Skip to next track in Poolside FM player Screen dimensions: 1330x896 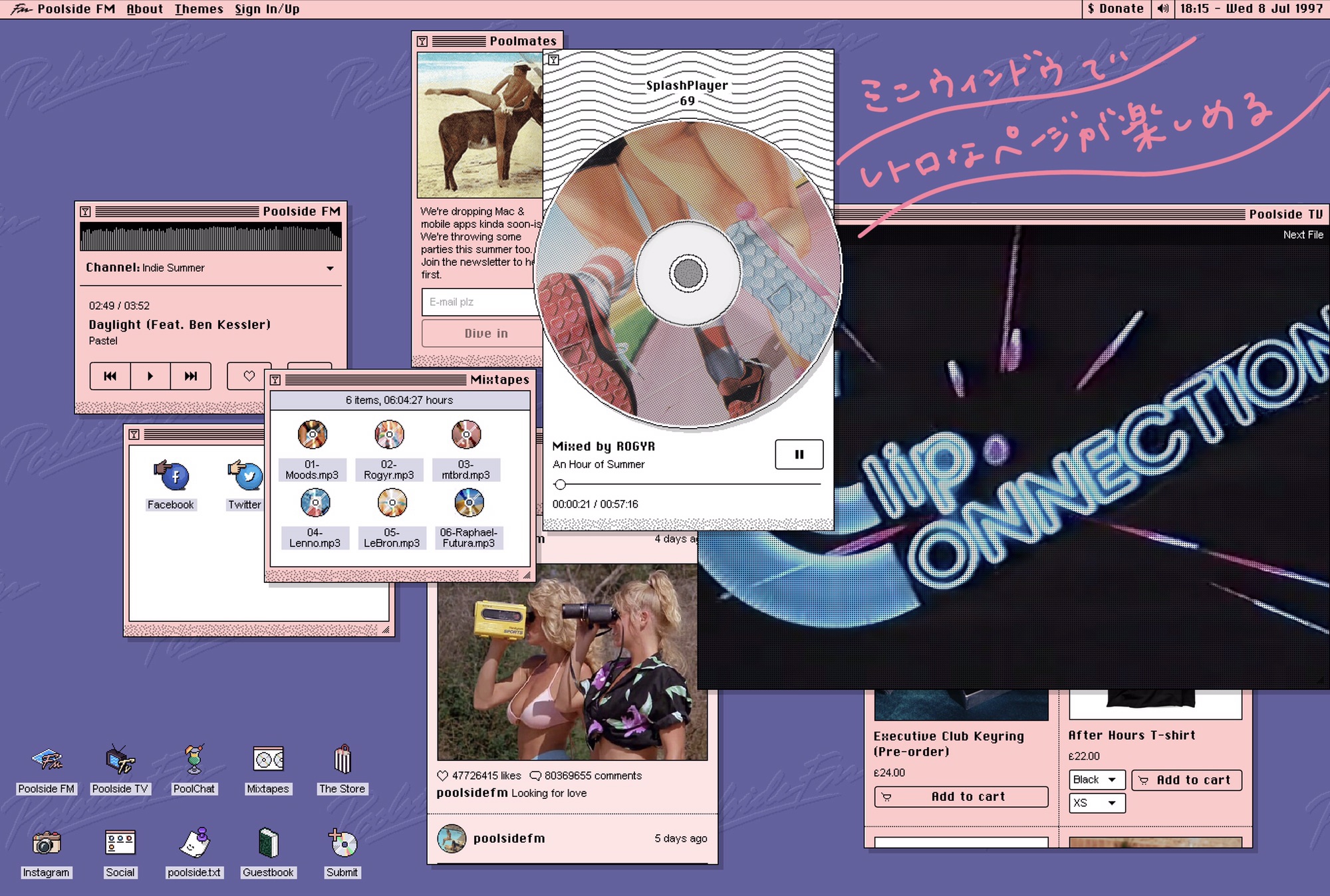191,376
